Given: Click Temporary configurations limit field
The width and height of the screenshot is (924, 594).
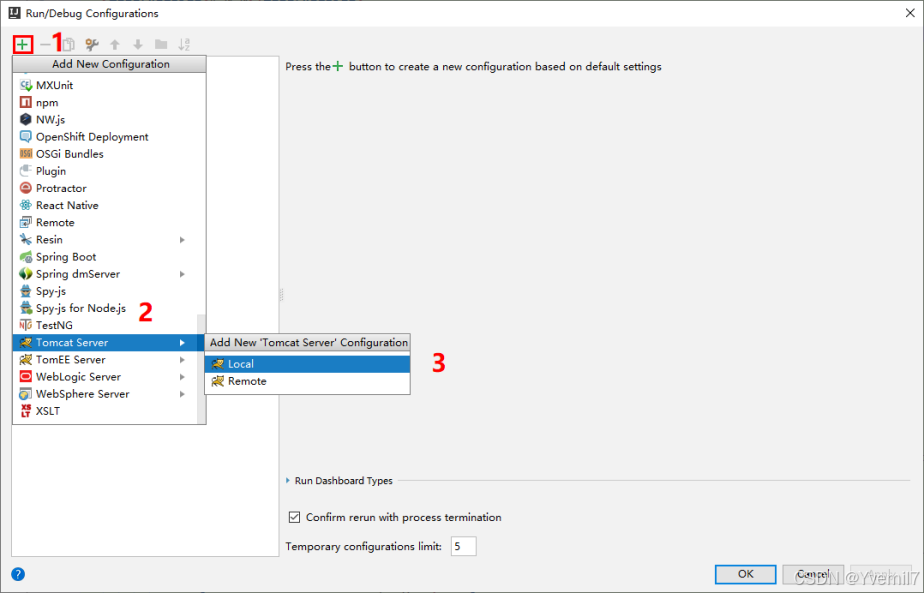Looking at the screenshot, I should [x=463, y=546].
